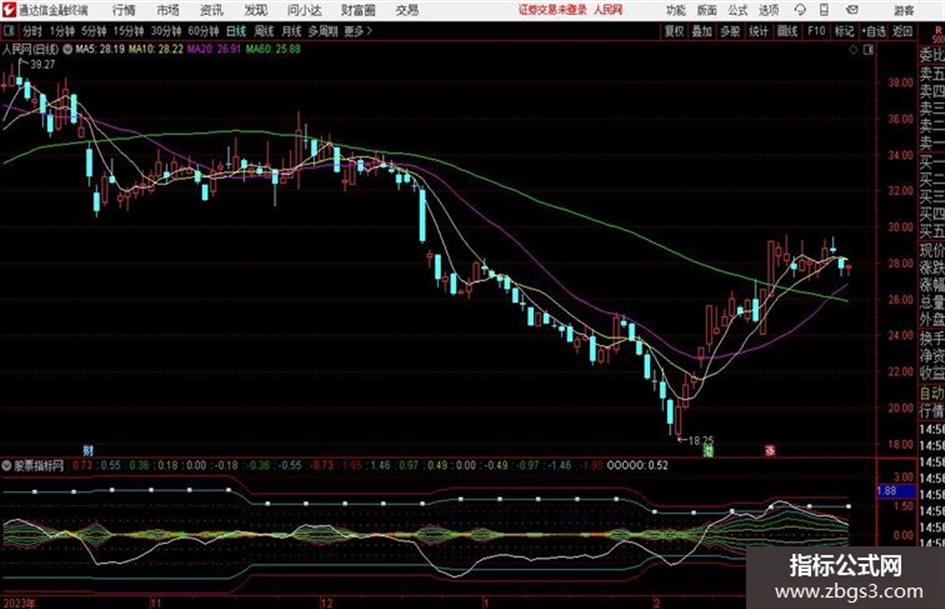Image resolution: width=945 pixels, height=609 pixels.
Task: Switch to the 30分钟 period tab
Action: tap(166, 31)
